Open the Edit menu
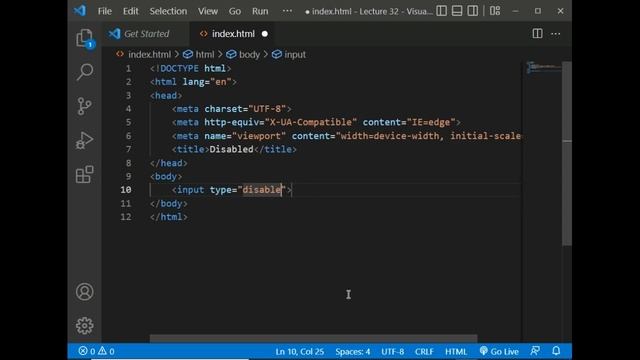This screenshot has height=360, width=640. [131, 11]
